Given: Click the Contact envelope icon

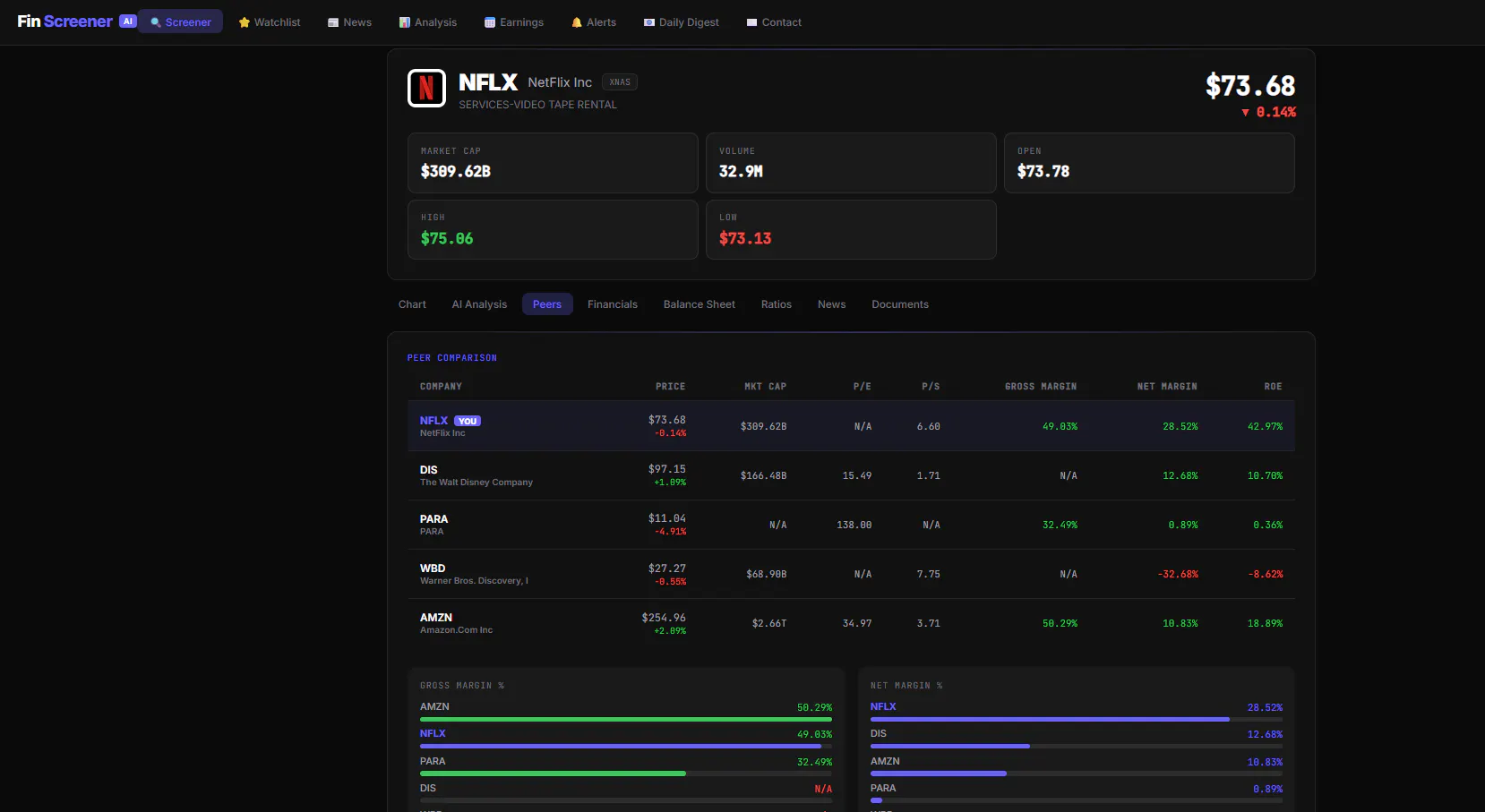Looking at the screenshot, I should coord(752,22).
